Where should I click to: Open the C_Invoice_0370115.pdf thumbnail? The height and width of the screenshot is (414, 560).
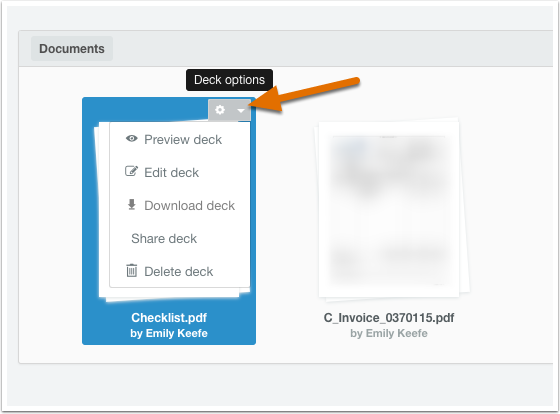pos(391,208)
